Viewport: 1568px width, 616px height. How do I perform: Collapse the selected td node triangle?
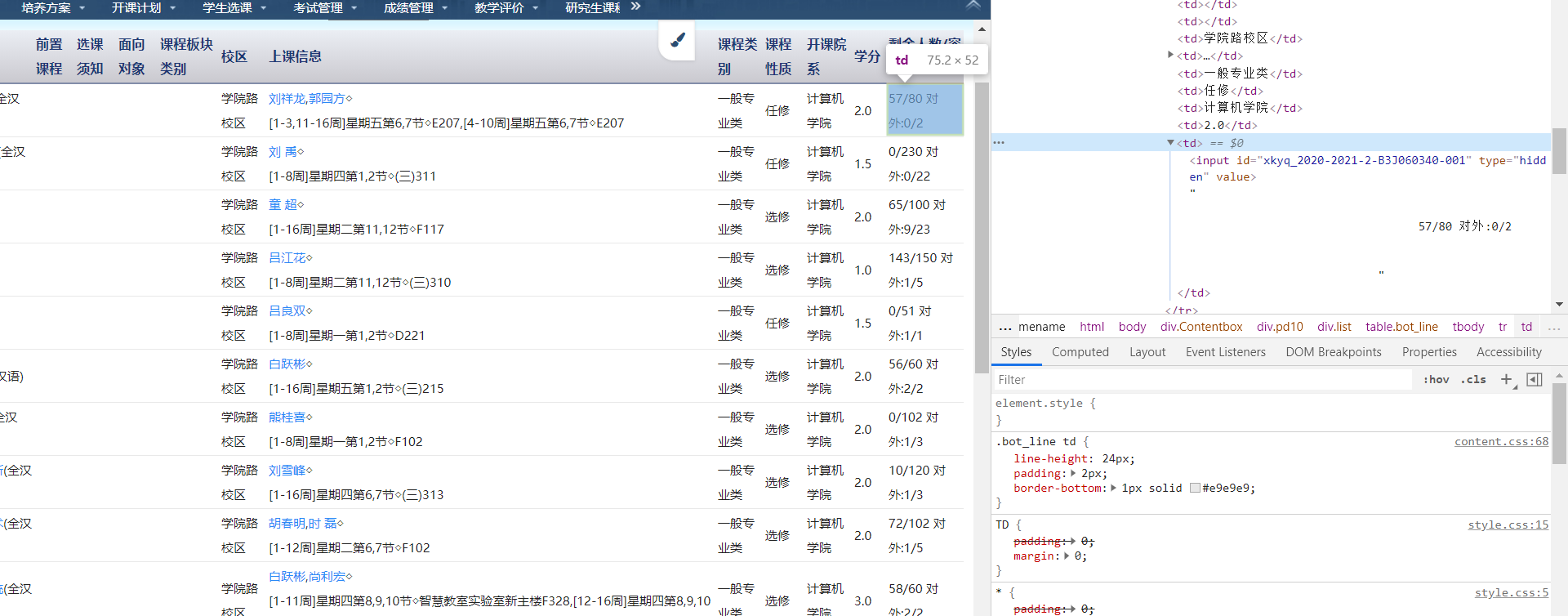(1170, 142)
